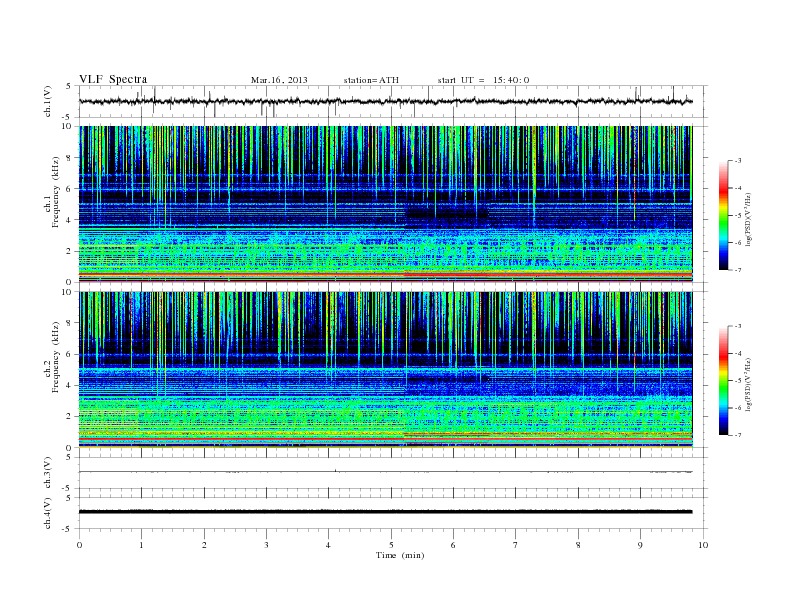Screen dimensions: 792x612
Task: Click the "VLF Spectra" plot title
Action: pyautogui.click(x=113, y=79)
